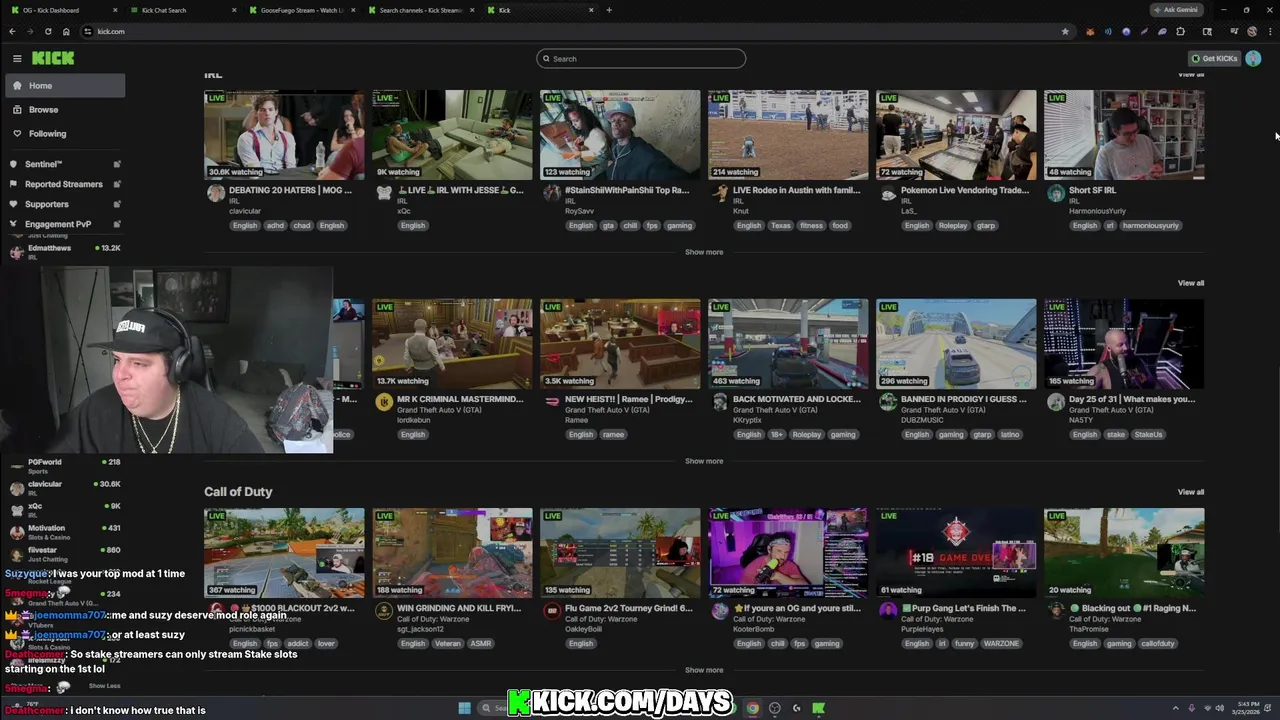
Task: Open Reported Streamers sidebar item
Action: [63, 184]
